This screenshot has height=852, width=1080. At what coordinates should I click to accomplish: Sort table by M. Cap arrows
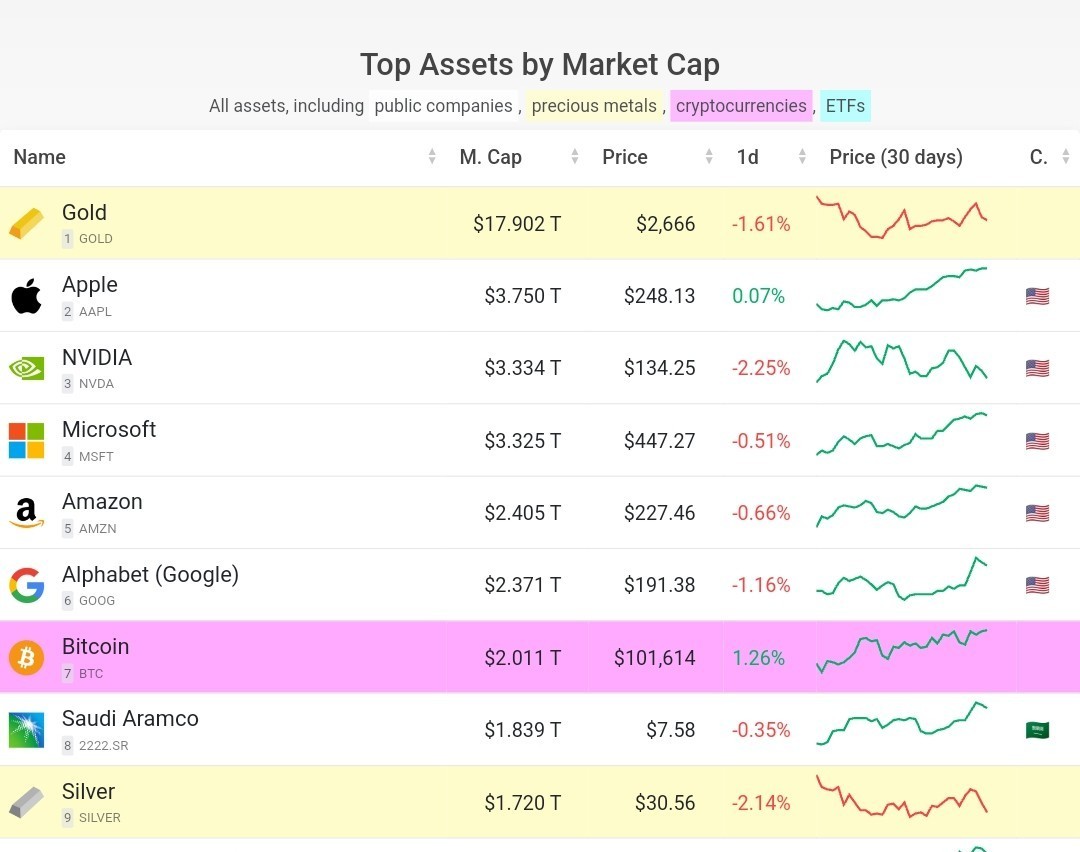[x=574, y=157]
